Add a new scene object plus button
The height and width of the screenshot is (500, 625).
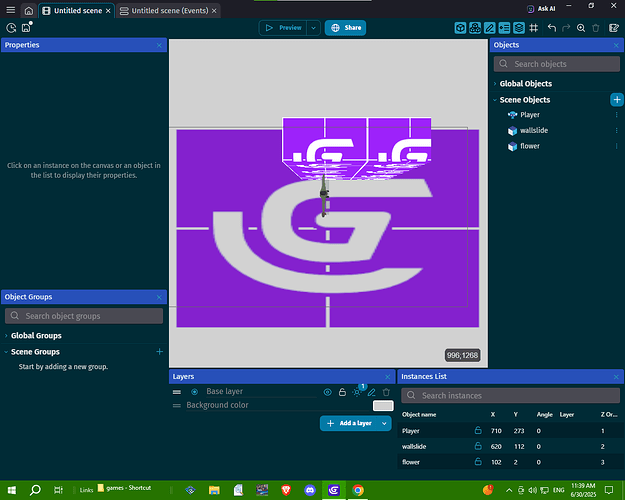617,100
